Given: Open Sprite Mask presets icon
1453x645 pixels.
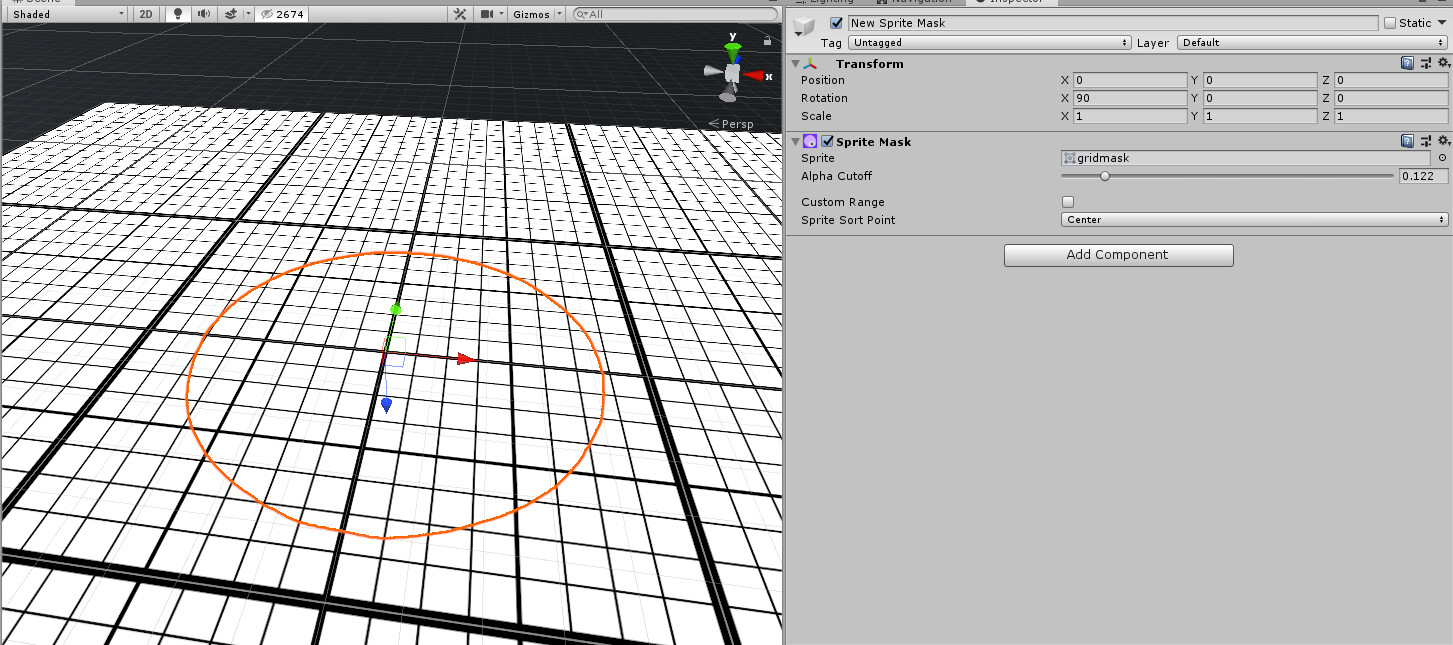Looking at the screenshot, I should point(1425,141).
